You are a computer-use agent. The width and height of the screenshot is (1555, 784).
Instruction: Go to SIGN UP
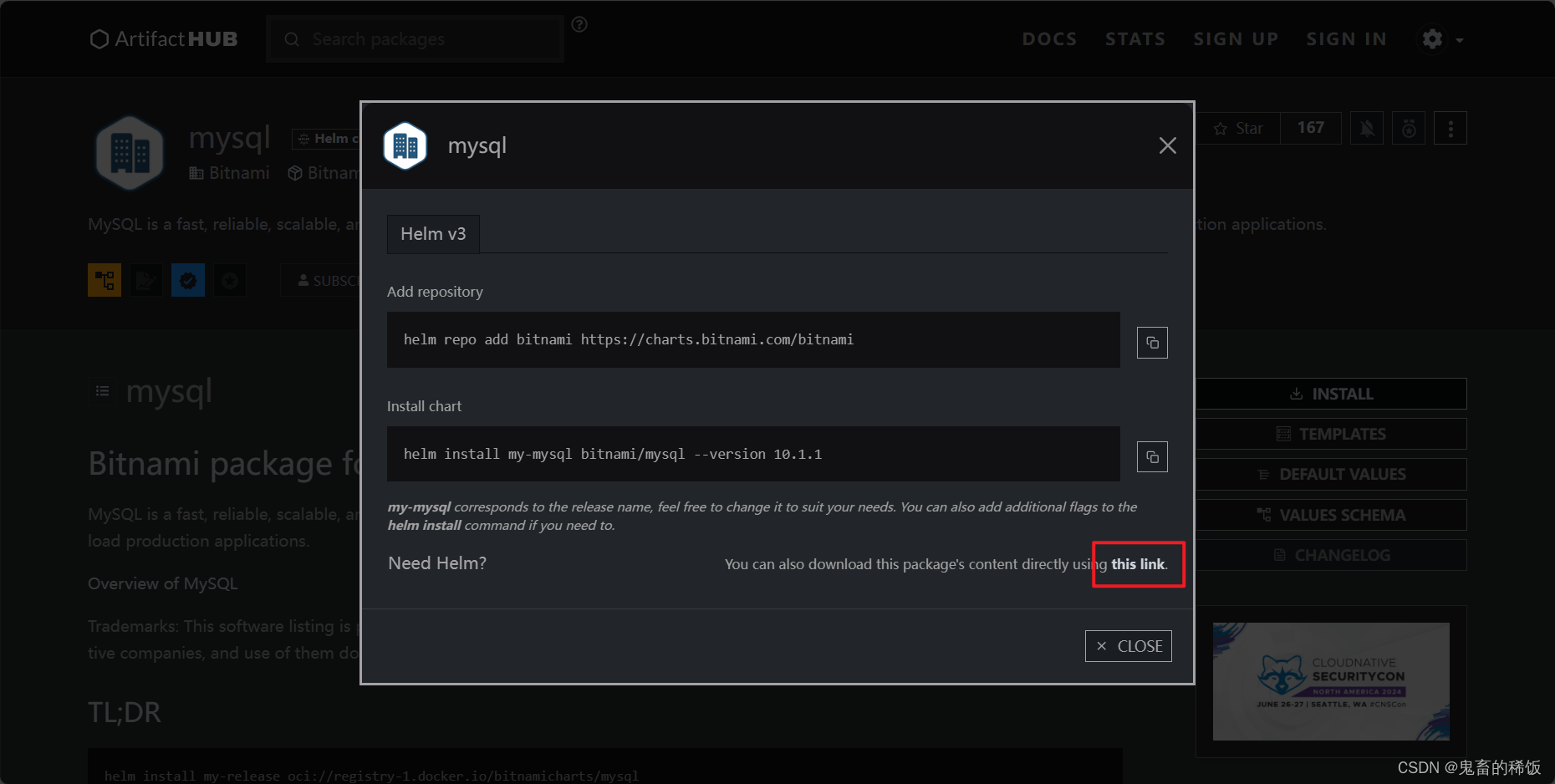tap(1236, 39)
